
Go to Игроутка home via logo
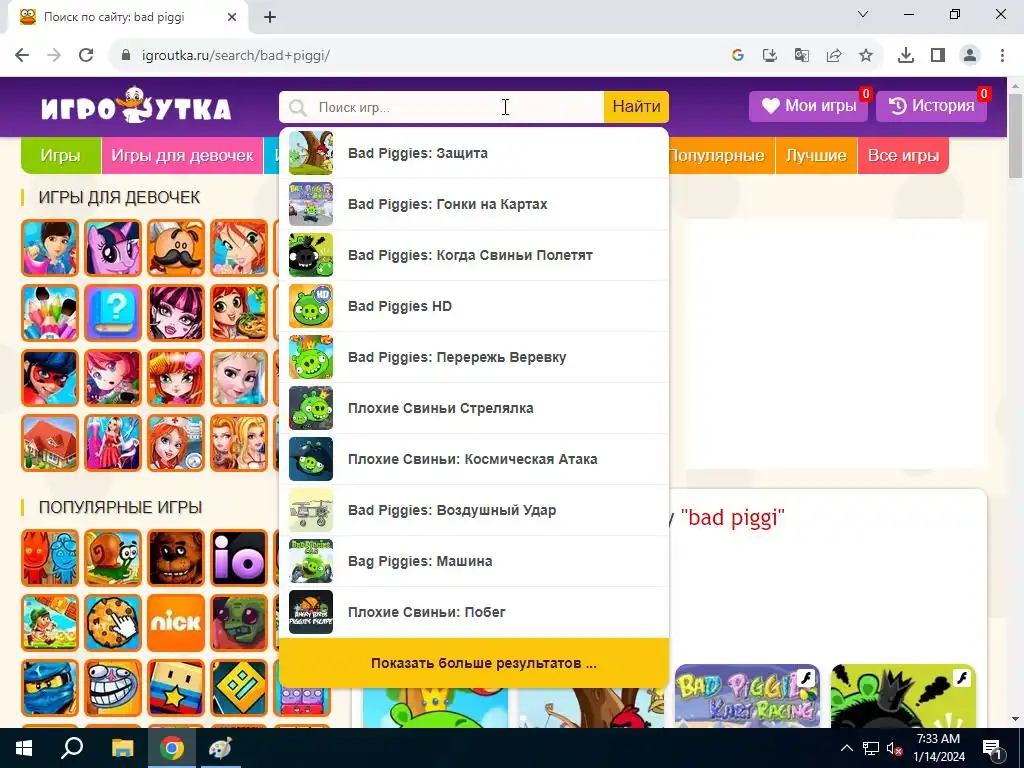coord(136,106)
